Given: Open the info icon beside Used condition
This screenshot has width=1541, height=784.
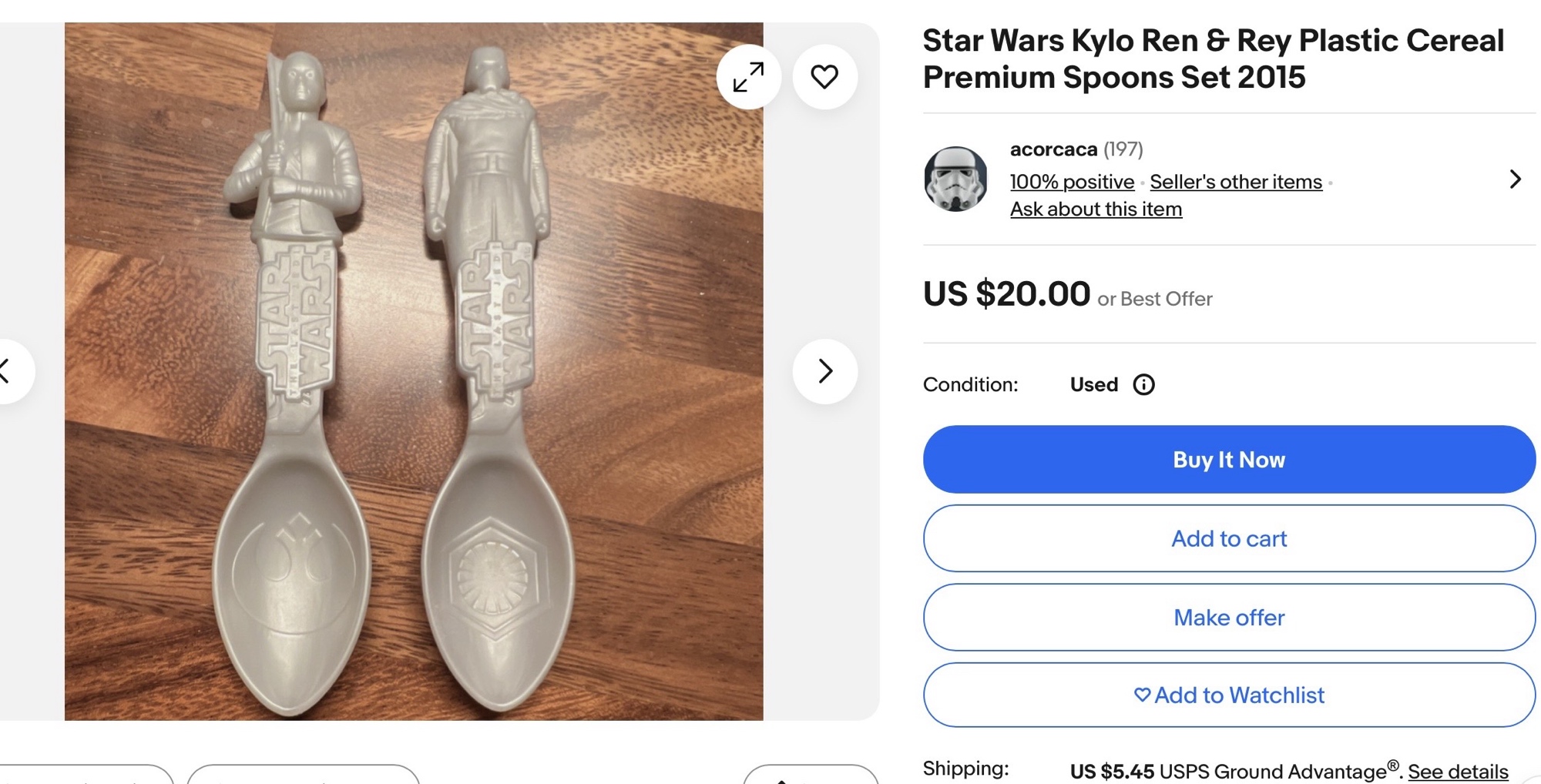Looking at the screenshot, I should pos(1143,384).
